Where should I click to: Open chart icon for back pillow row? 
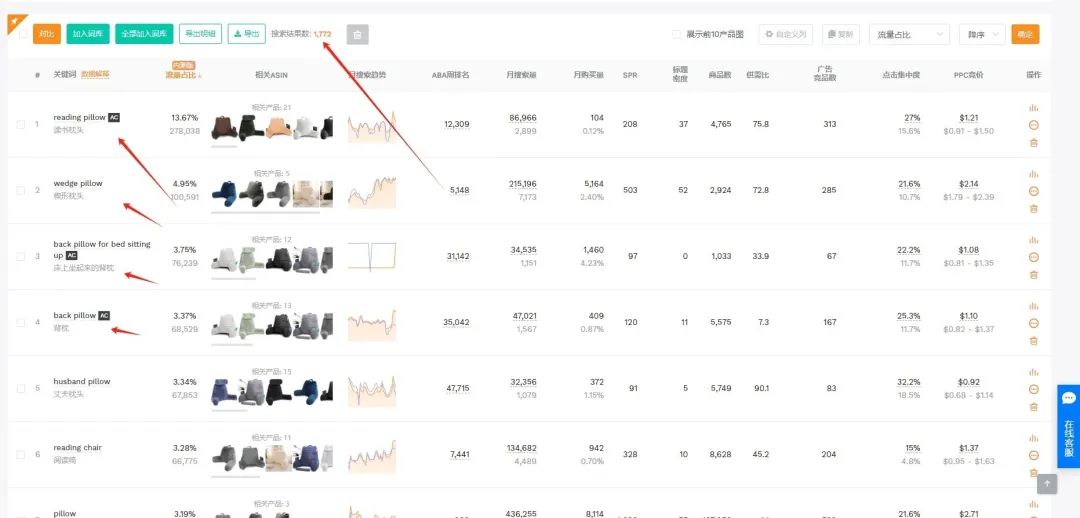(x=1033, y=306)
